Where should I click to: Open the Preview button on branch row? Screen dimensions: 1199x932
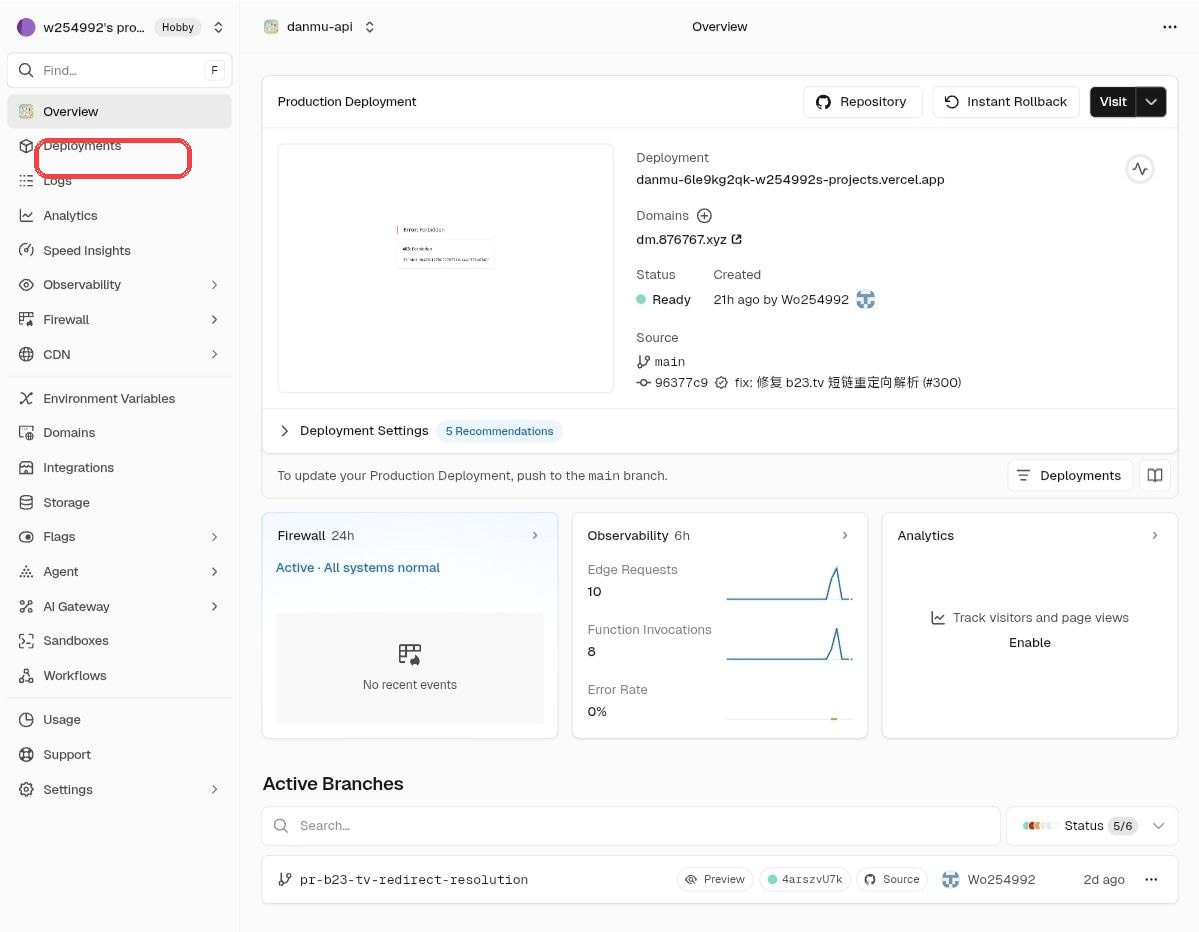coord(715,879)
